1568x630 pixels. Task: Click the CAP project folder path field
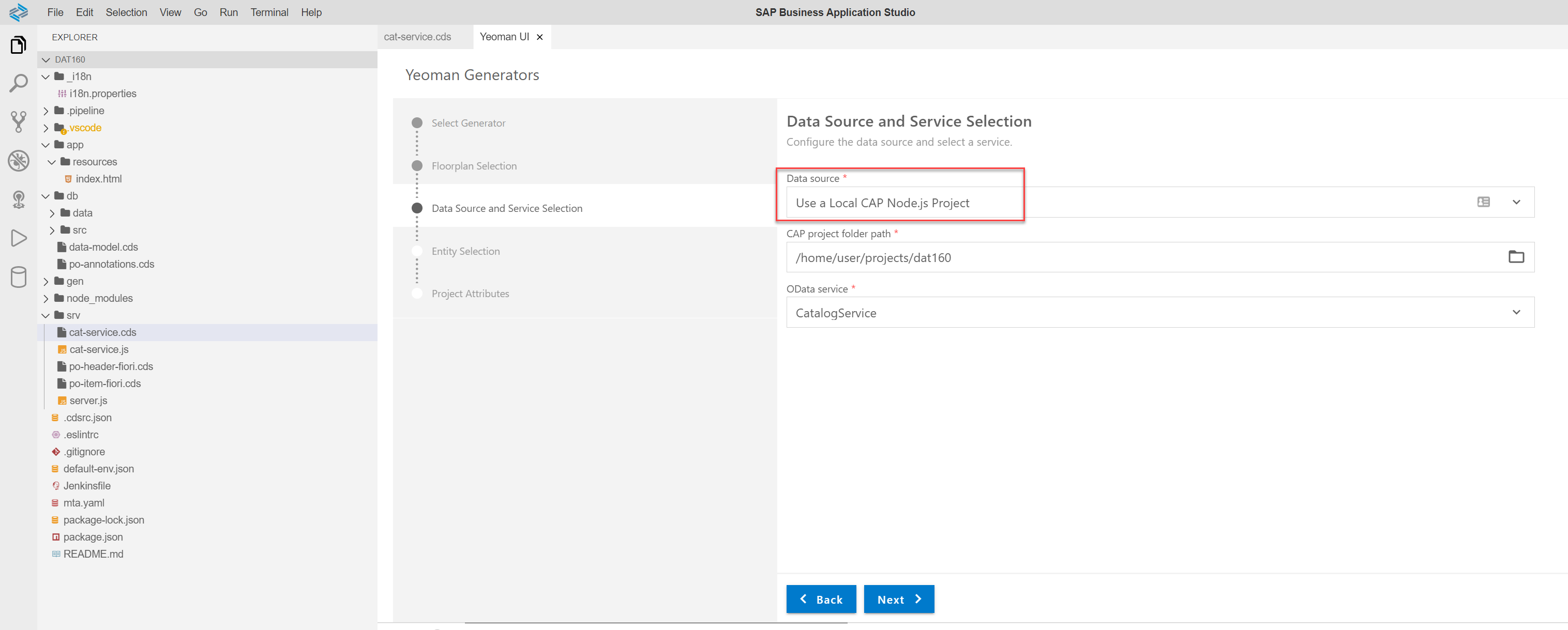pos(1160,257)
